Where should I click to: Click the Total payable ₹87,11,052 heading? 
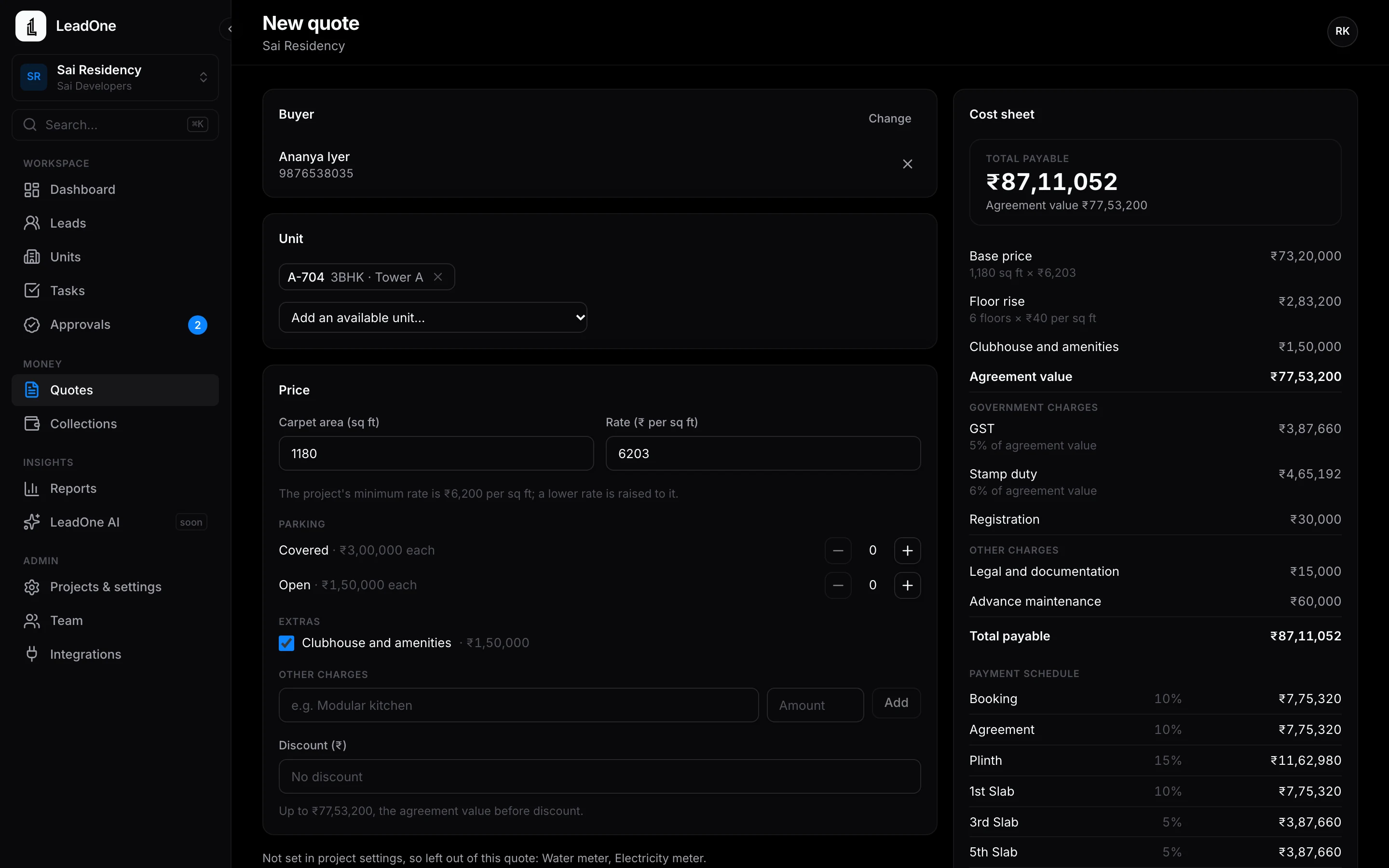[x=1051, y=182]
